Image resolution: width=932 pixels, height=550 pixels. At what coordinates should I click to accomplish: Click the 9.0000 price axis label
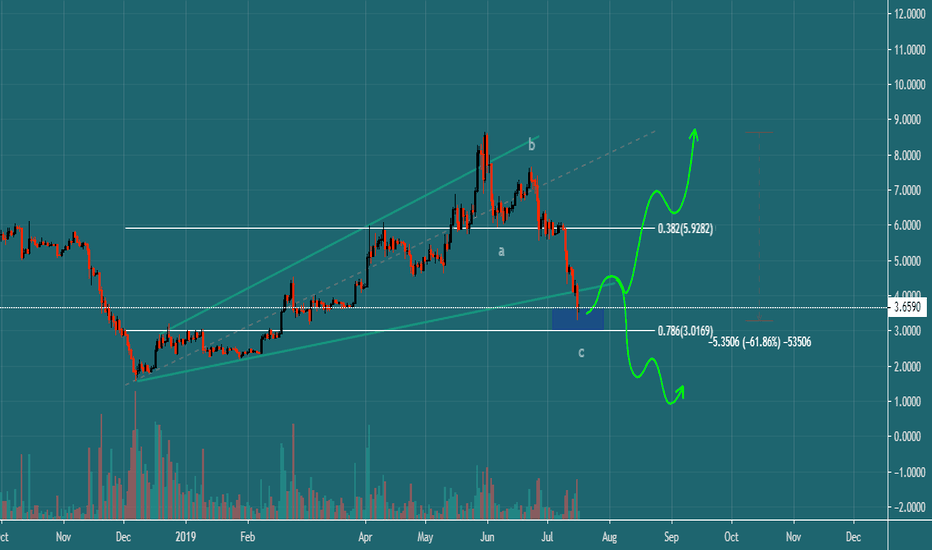(909, 120)
